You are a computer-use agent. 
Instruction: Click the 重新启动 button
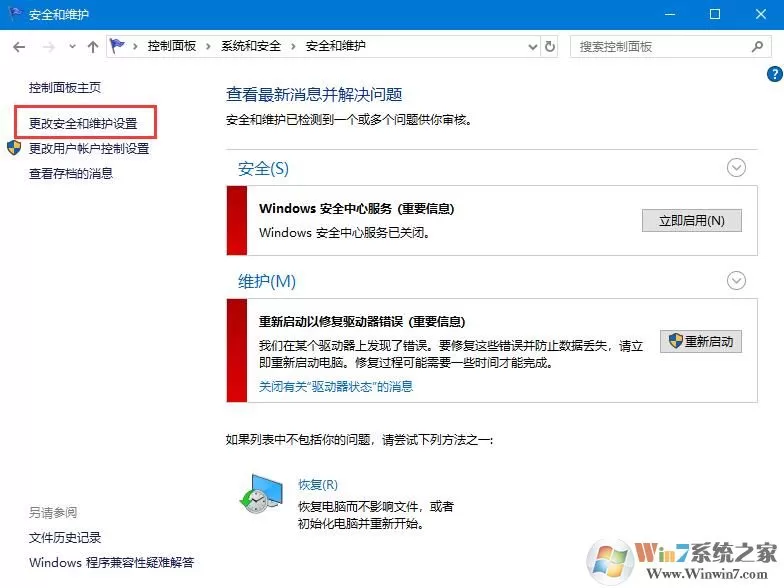[x=700, y=342]
